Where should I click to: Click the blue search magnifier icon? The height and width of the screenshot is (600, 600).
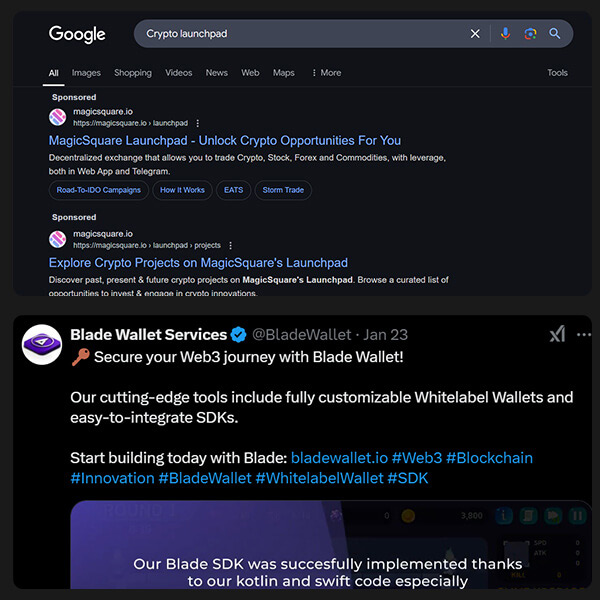coord(555,34)
